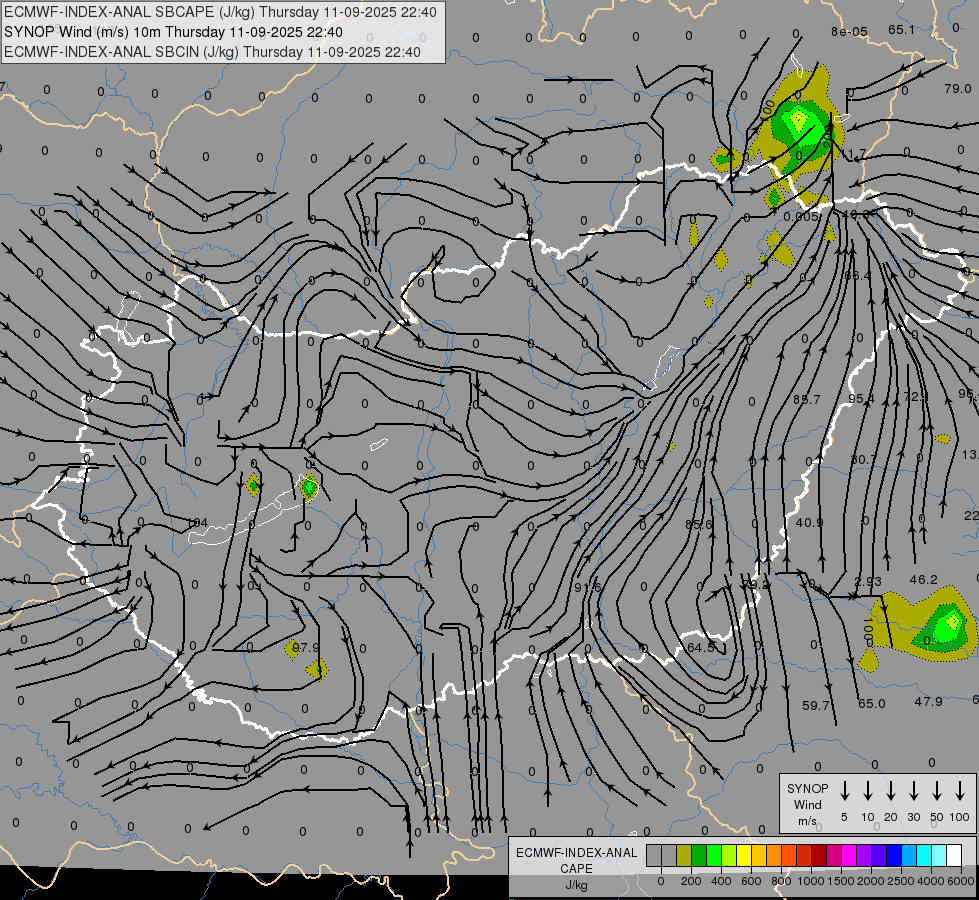
Task: Click the 100 m/s wind arrow in legend
Action: pos(960,791)
